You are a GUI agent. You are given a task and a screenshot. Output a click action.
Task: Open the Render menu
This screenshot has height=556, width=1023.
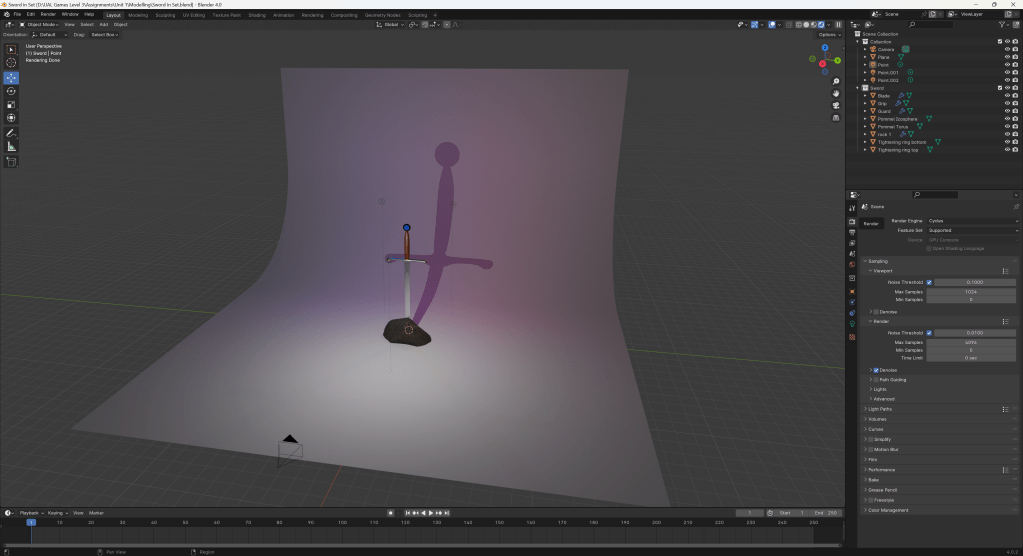[48, 15]
